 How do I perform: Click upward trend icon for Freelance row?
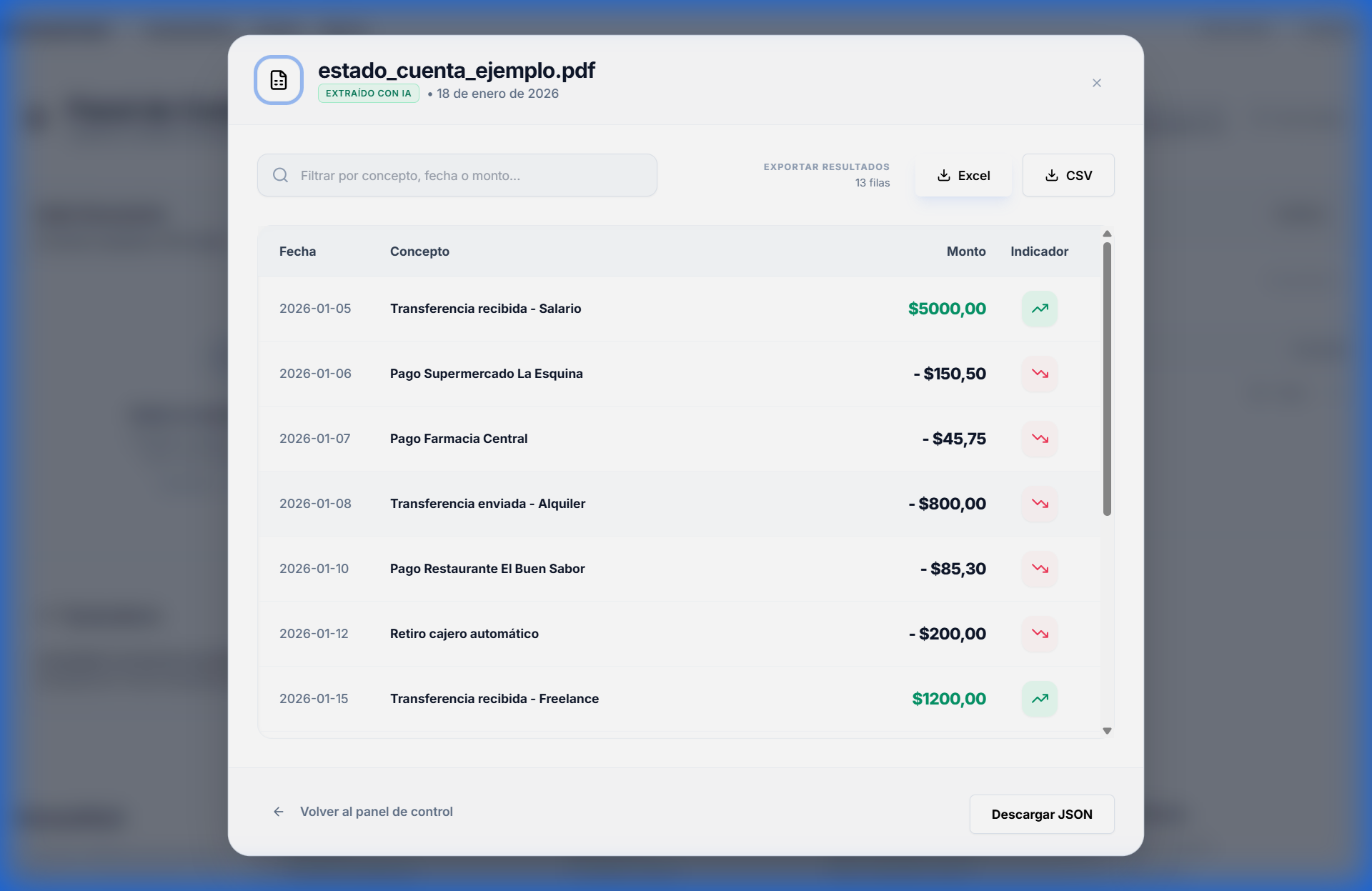click(1040, 699)
